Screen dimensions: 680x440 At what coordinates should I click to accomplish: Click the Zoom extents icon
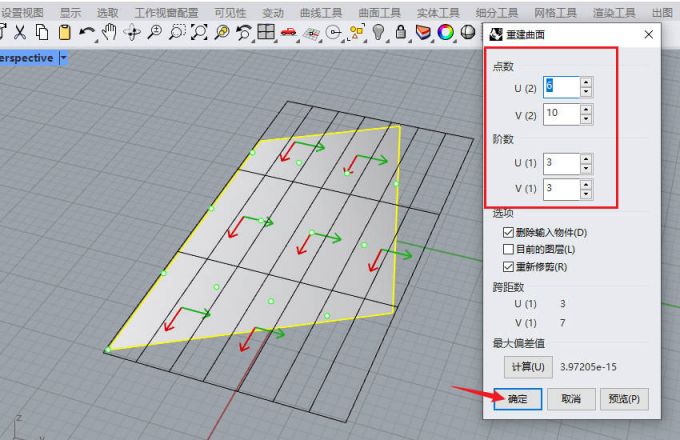click(x=199, y=33)
